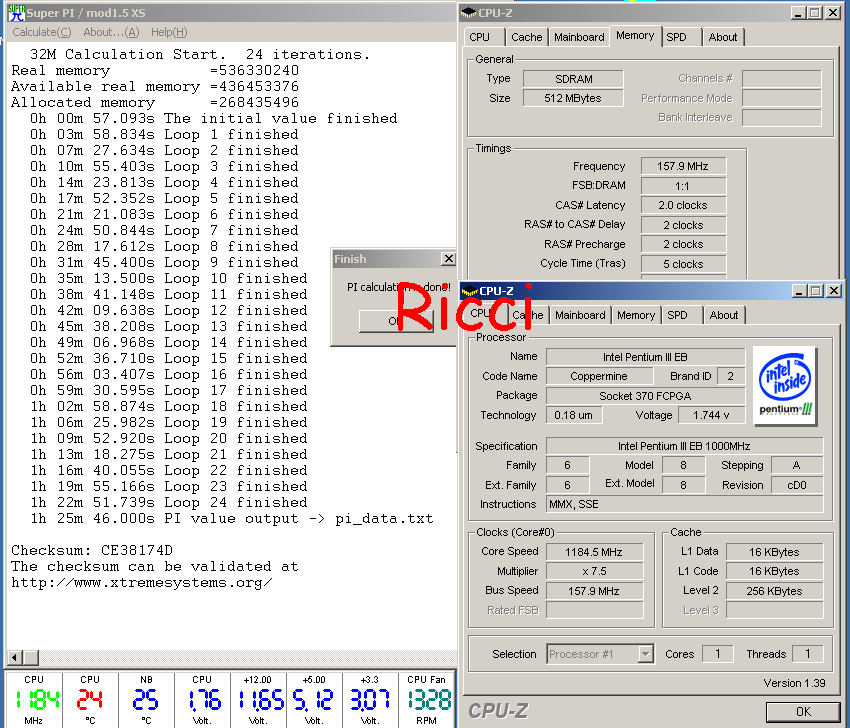Click the Super PI horizontal scrollbar thumb

click(30, 658)
